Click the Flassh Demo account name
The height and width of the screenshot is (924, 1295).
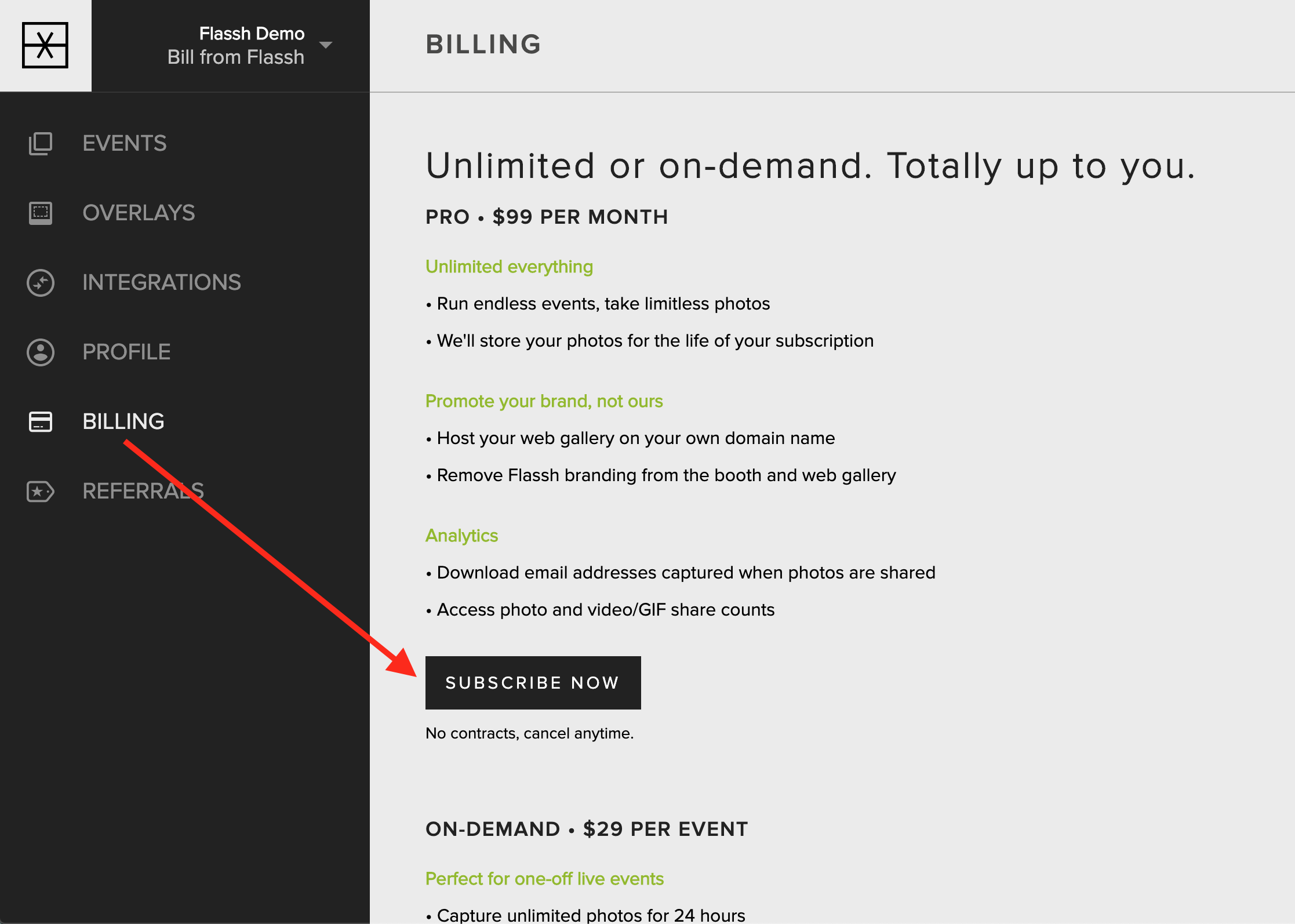(x=252, y=34)
